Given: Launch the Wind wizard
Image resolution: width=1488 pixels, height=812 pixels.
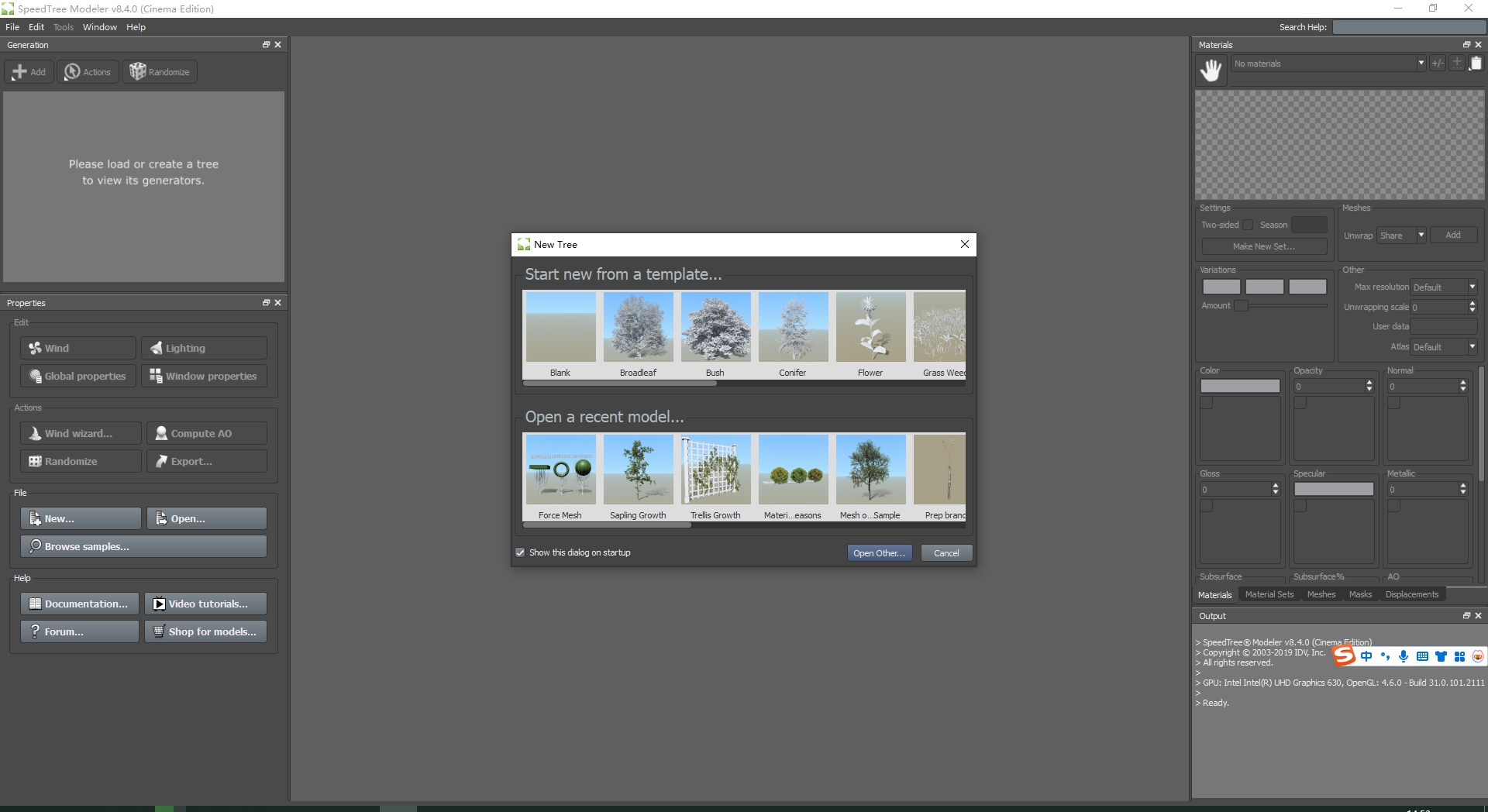Looking at the screenshot, I should point(81,434).
